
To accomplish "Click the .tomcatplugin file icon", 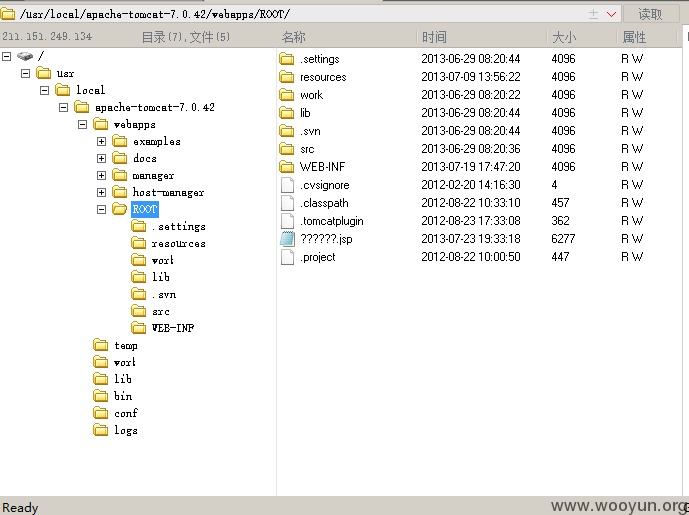I will pyautogui.click(x=287, y=221).
